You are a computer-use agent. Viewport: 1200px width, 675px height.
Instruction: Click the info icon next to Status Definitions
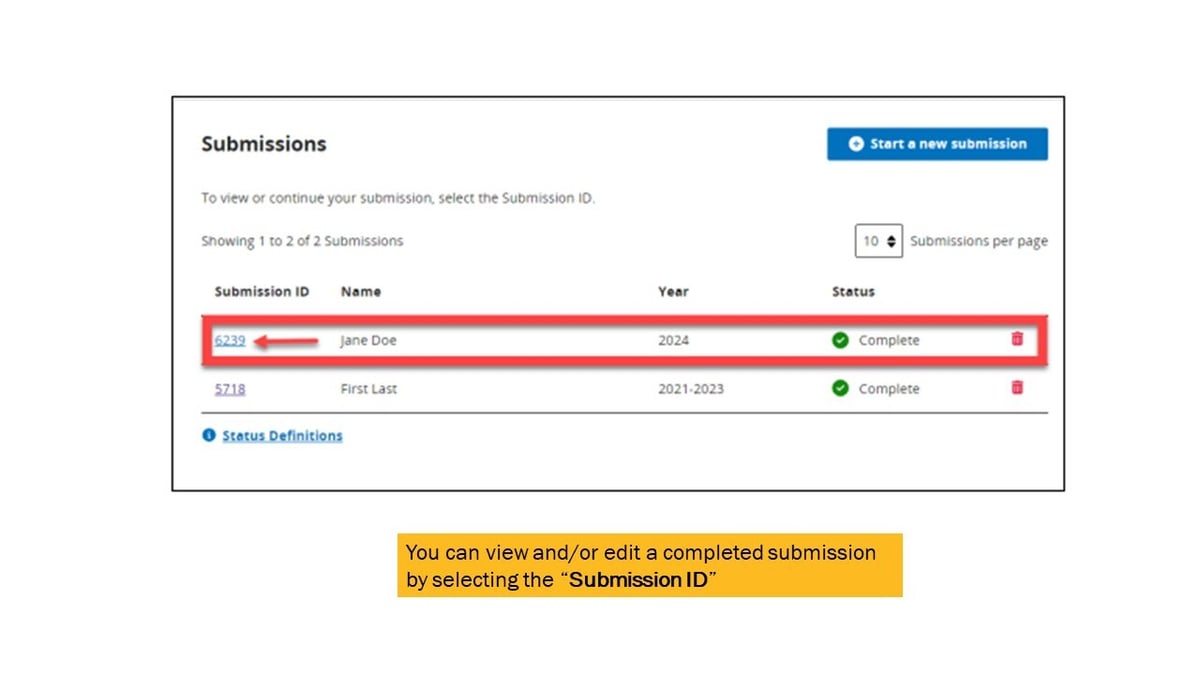[x=207, y=434]
